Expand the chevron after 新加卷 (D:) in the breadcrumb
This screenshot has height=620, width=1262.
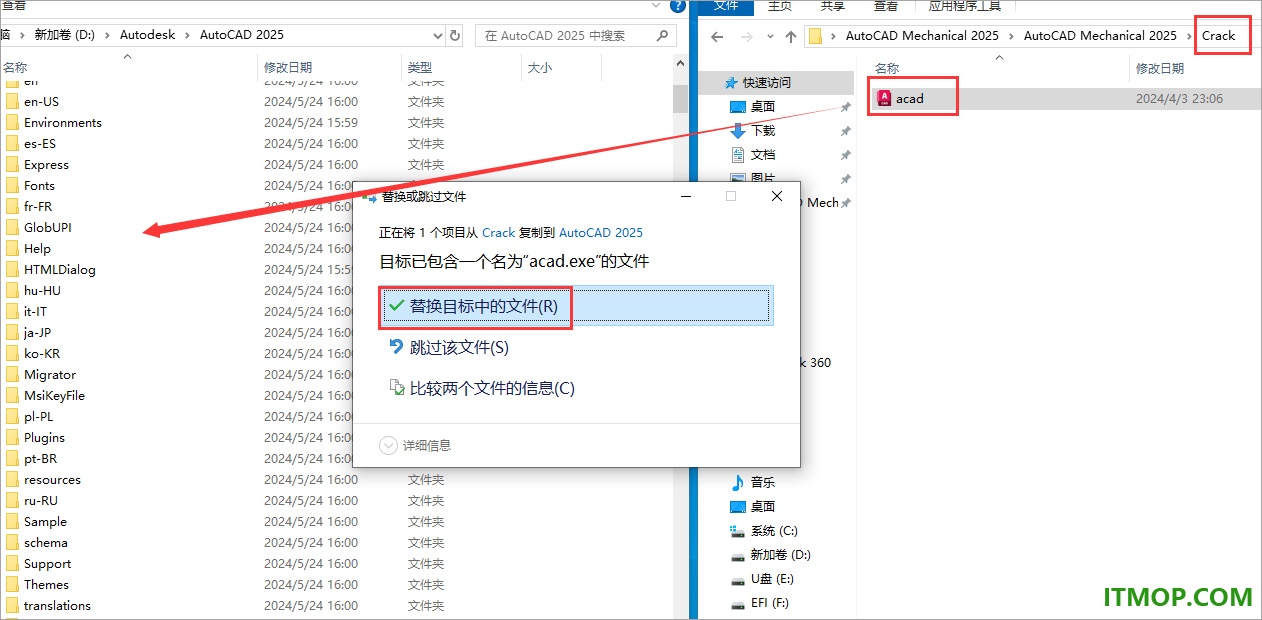[x=107, y=35]
